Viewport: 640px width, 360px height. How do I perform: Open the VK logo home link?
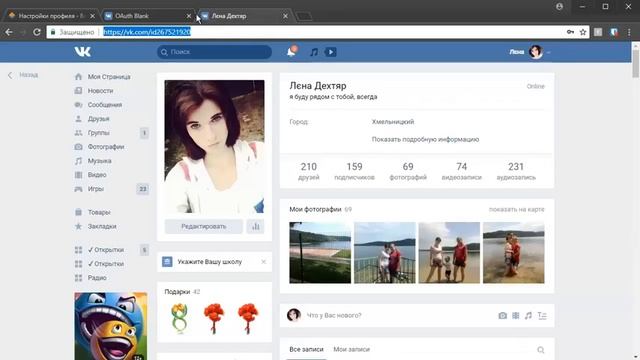(82, 52)
